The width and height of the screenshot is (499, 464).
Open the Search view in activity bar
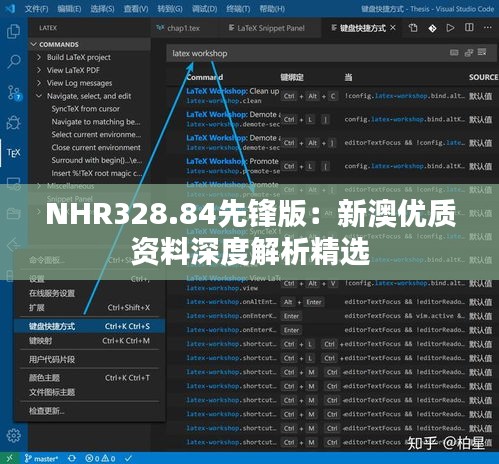click(x=13, y=62)
